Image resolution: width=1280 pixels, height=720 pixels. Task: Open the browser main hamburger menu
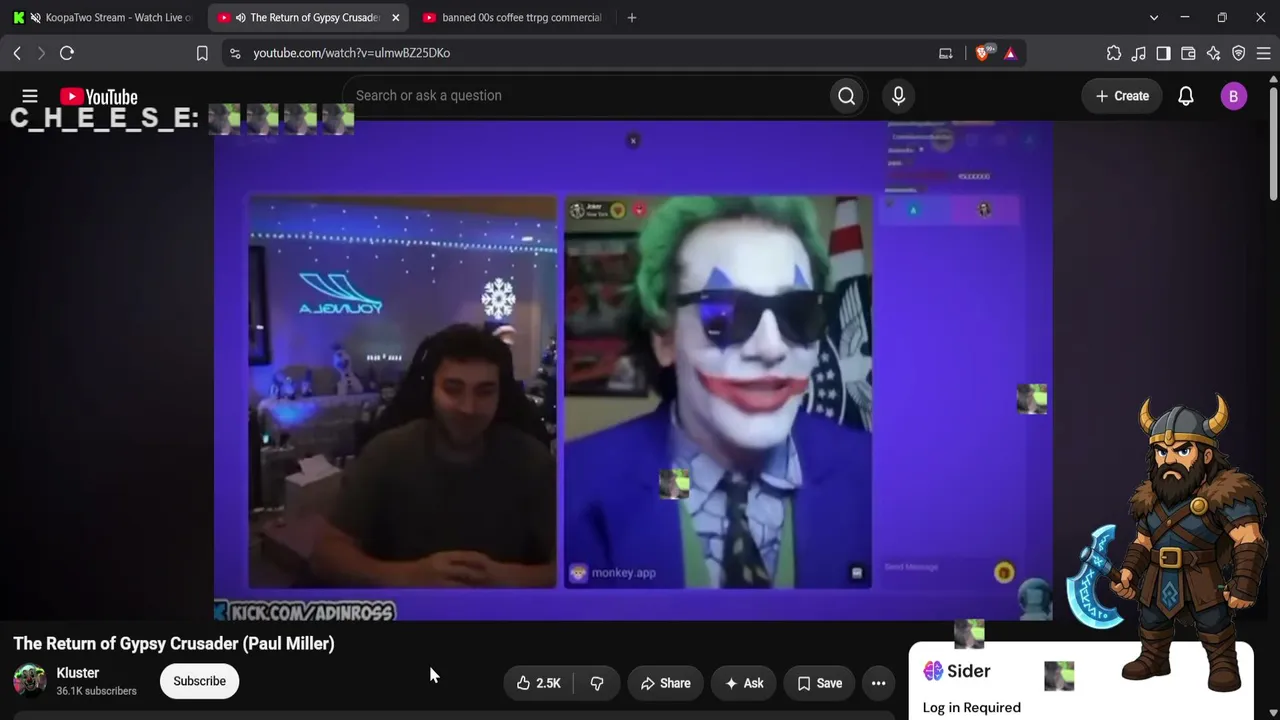pyautogui.click(x=1263, y=53)
